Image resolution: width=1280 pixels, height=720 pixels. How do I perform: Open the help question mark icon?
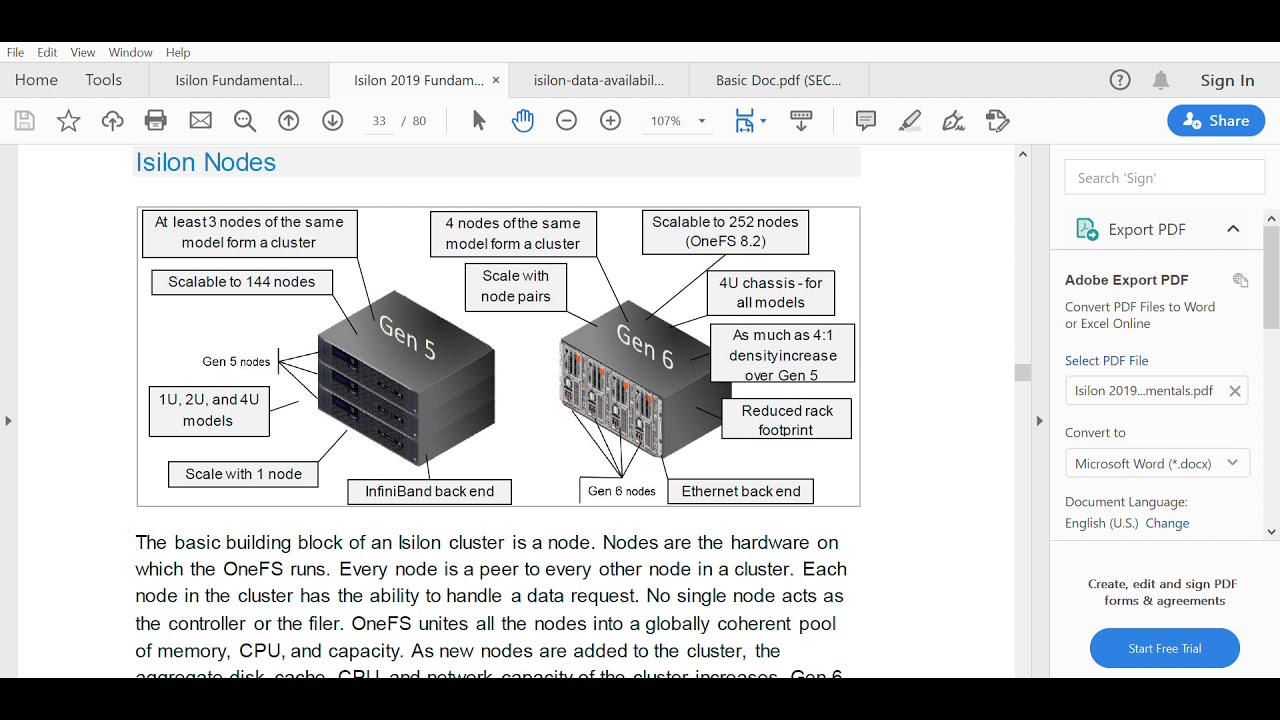(1120, 80)
